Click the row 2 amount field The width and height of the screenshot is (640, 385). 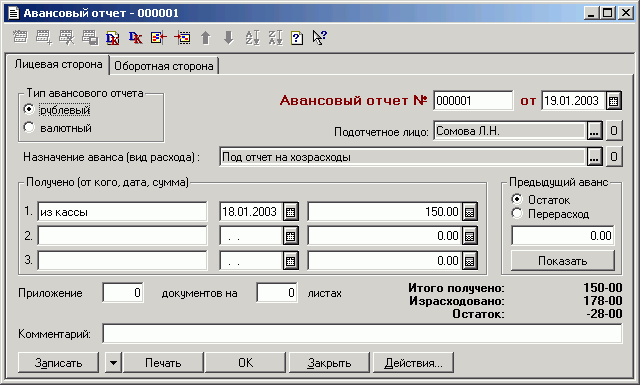(x=385, y=236)
